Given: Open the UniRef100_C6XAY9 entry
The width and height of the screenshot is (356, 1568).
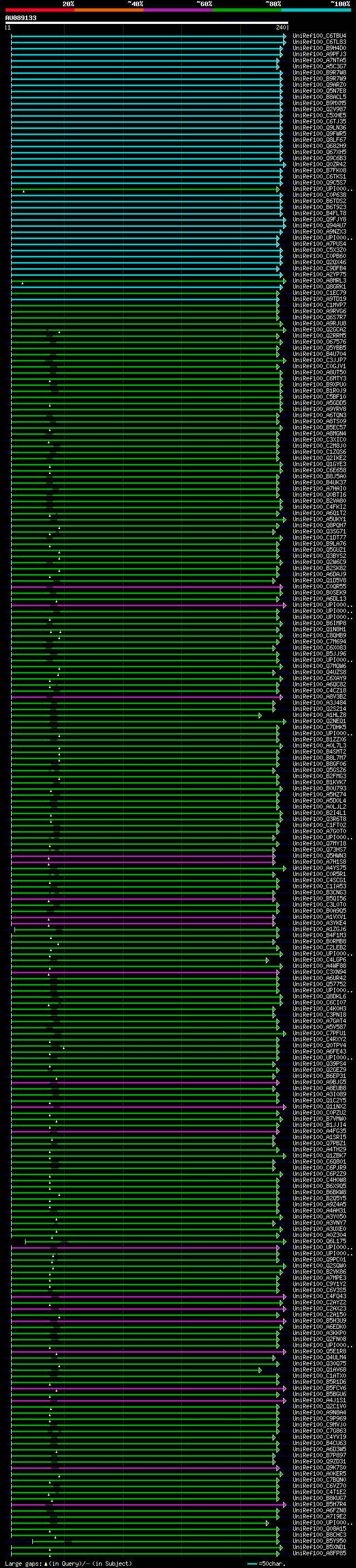Looking at the screenshot, I should tap(319, 678).
